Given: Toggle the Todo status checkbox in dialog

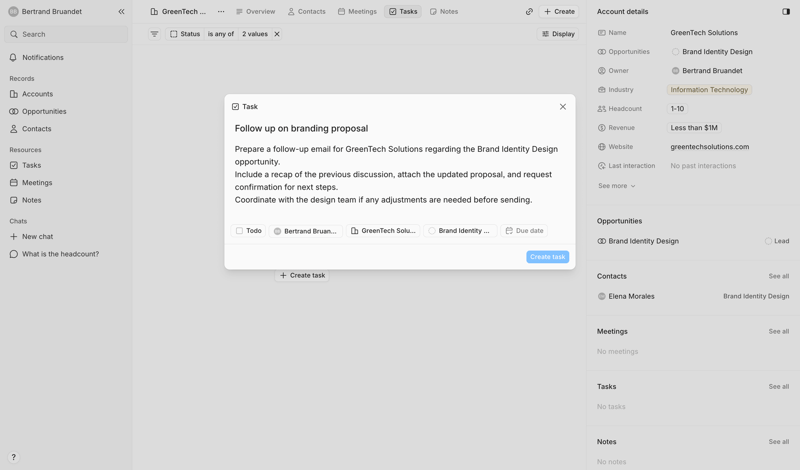Looking at the screenshot, I should coord(240,231).
